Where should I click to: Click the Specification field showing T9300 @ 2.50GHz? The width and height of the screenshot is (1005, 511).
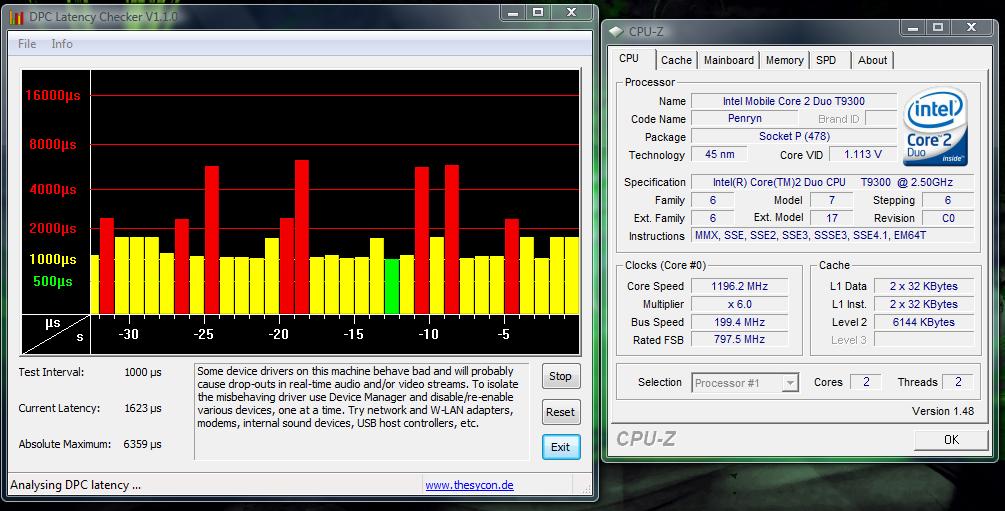coord(833,182)
